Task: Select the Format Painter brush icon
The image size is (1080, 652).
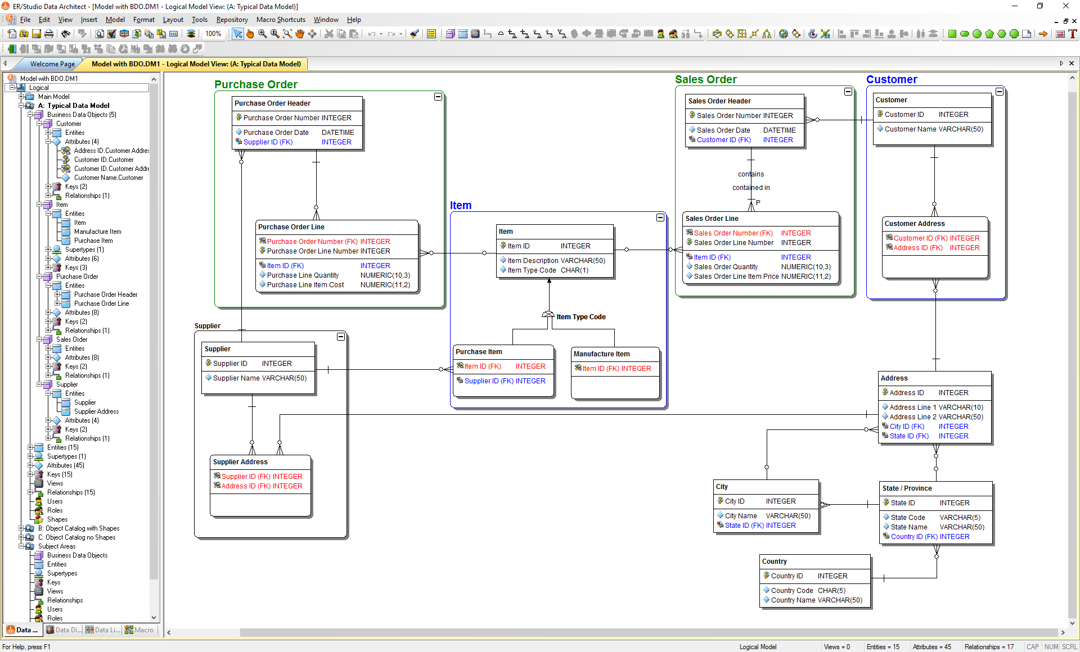Action: point(414,34)
